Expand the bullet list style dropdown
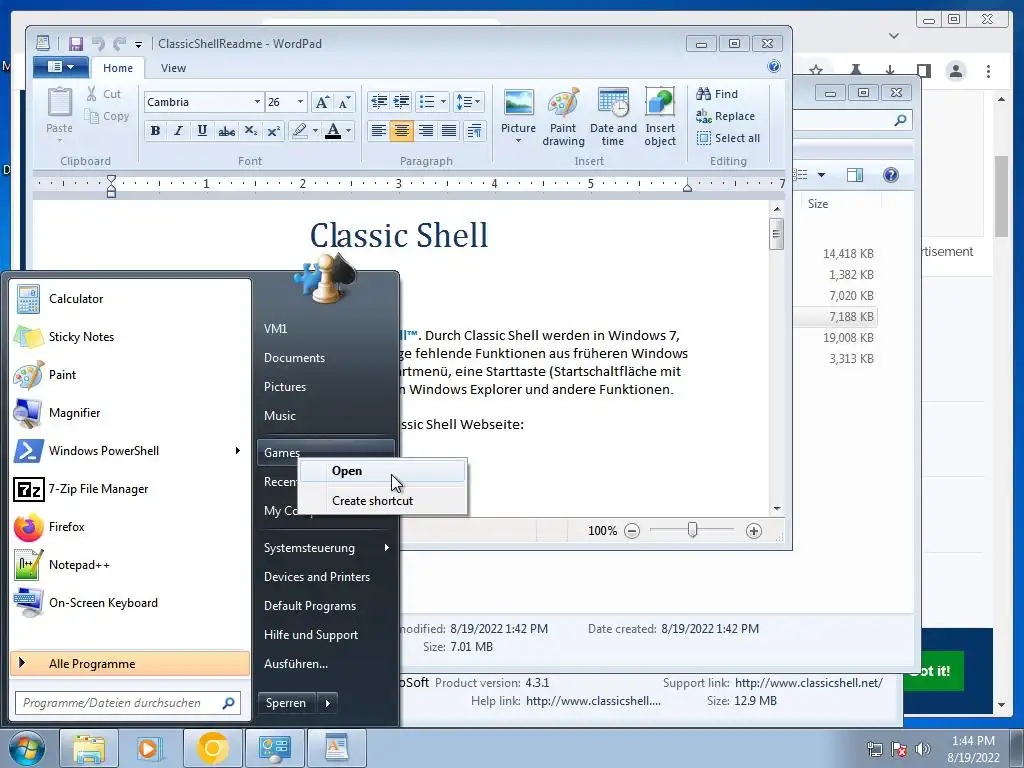This screenshot has height=768, width=1024. (x=443, y=102)
